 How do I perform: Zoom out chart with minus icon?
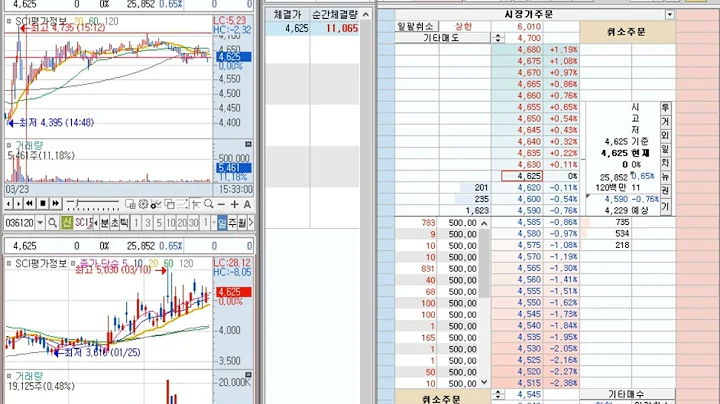(x=221, y=204)
